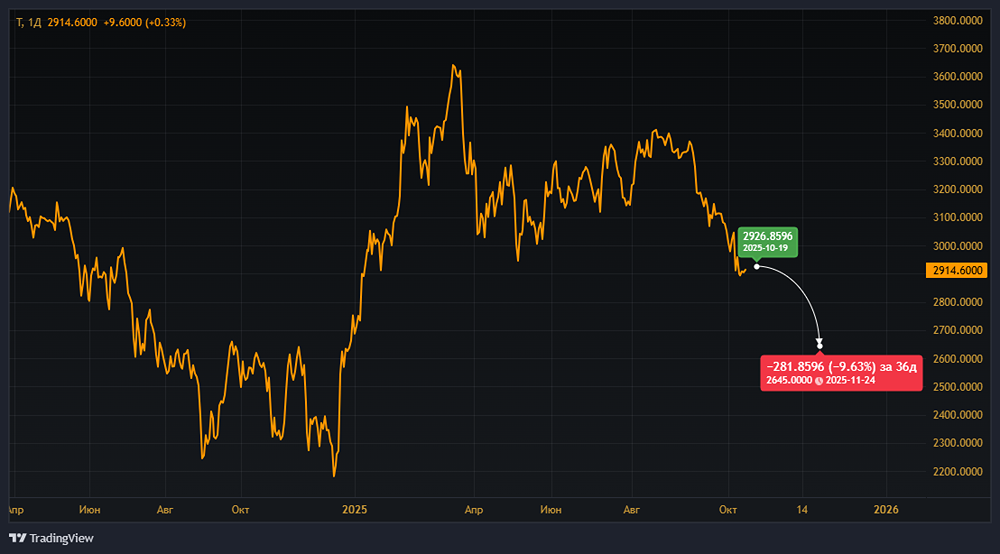The image size is (1000, 554).
Task: Click the 3500.0000 price axis label
Action: click(957, 105)
